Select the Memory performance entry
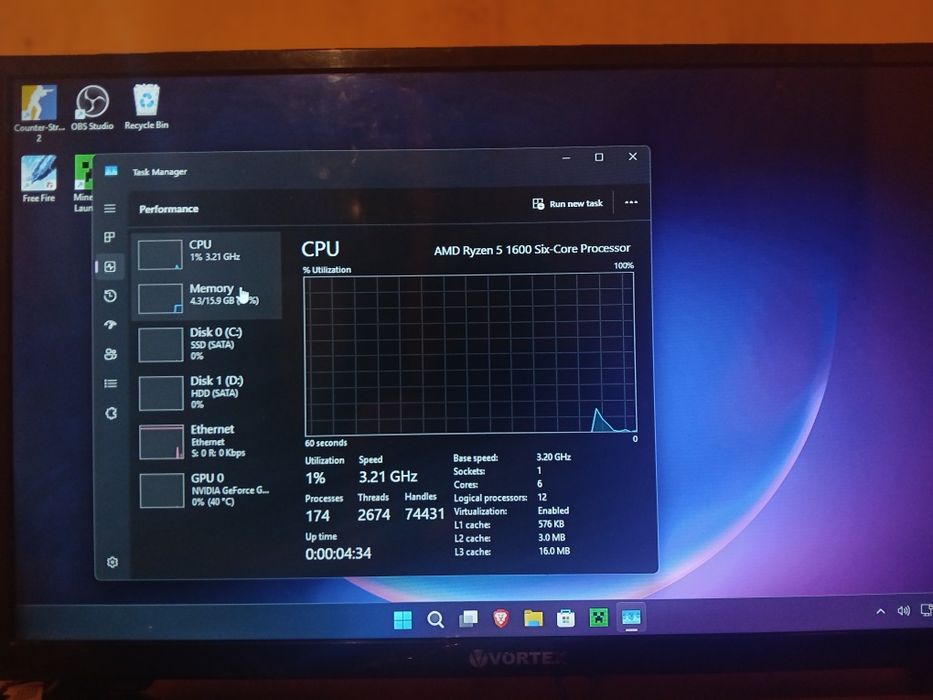 206,296
